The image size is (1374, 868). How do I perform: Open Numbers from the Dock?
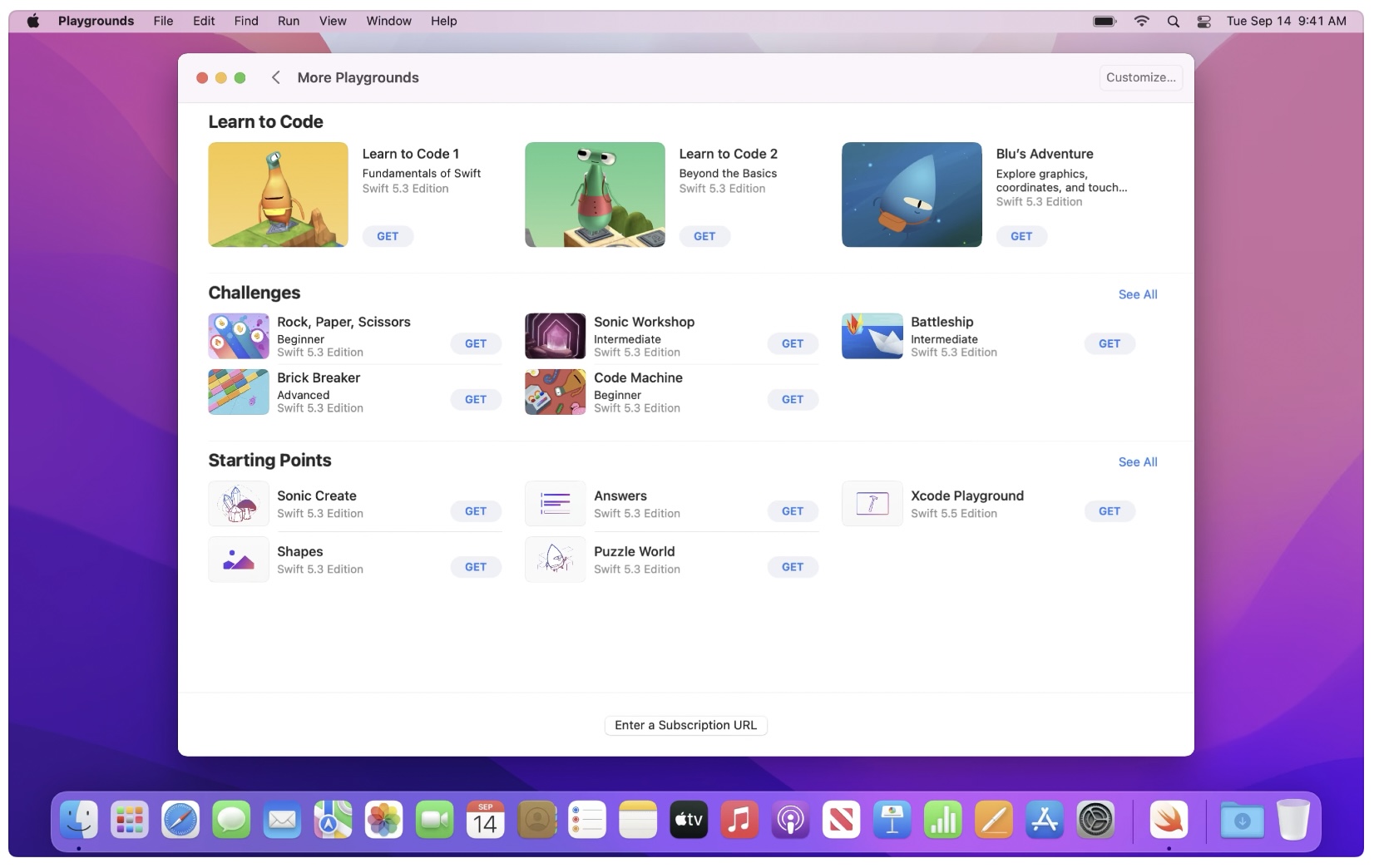942,821
